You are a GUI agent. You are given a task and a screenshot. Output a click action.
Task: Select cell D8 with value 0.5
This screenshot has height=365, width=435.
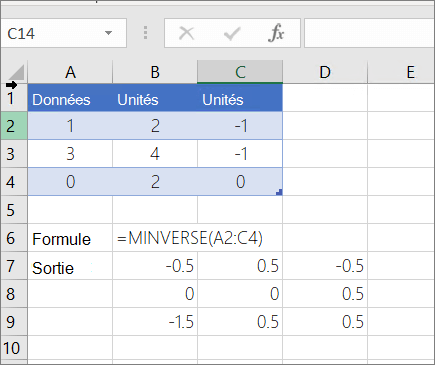[325, 294]
